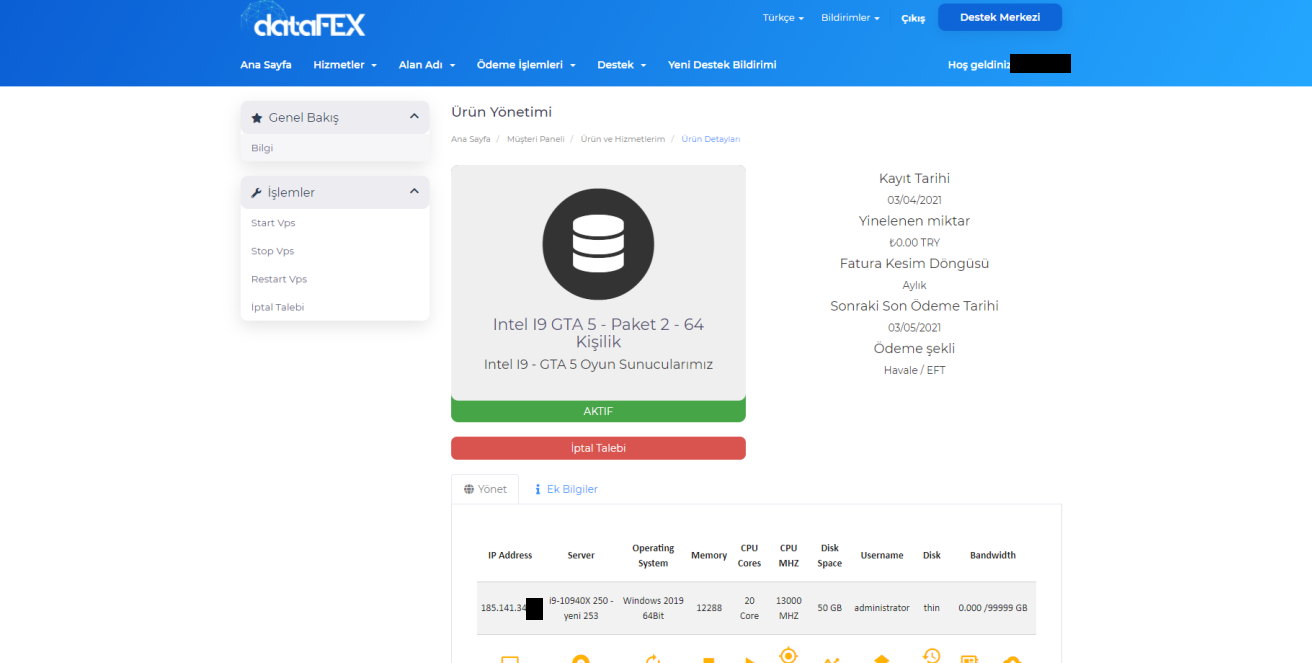Click İptal Talebi in sidebar

277,307
